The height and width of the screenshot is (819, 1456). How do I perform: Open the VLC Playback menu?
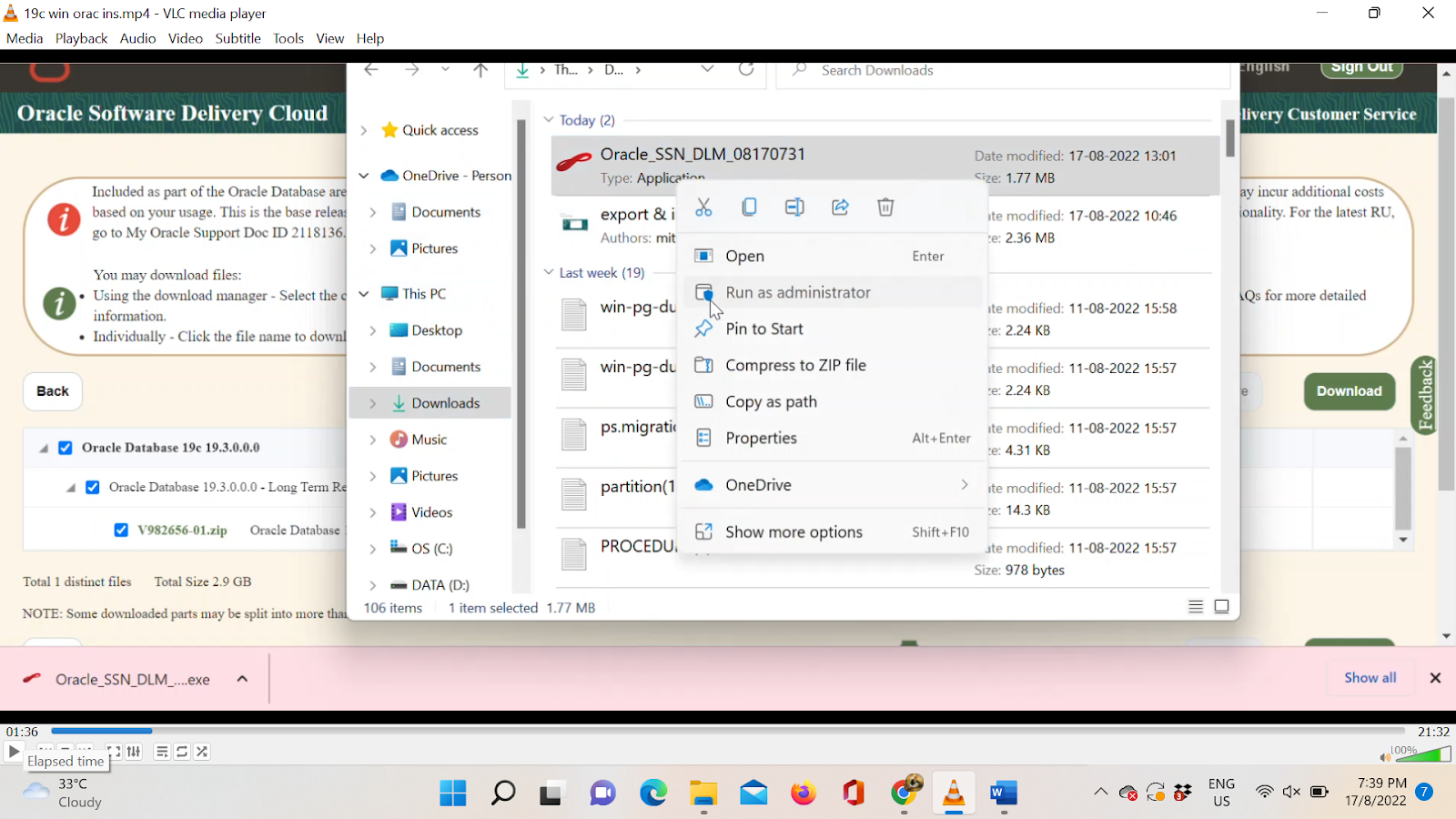[x=81, y=38]
